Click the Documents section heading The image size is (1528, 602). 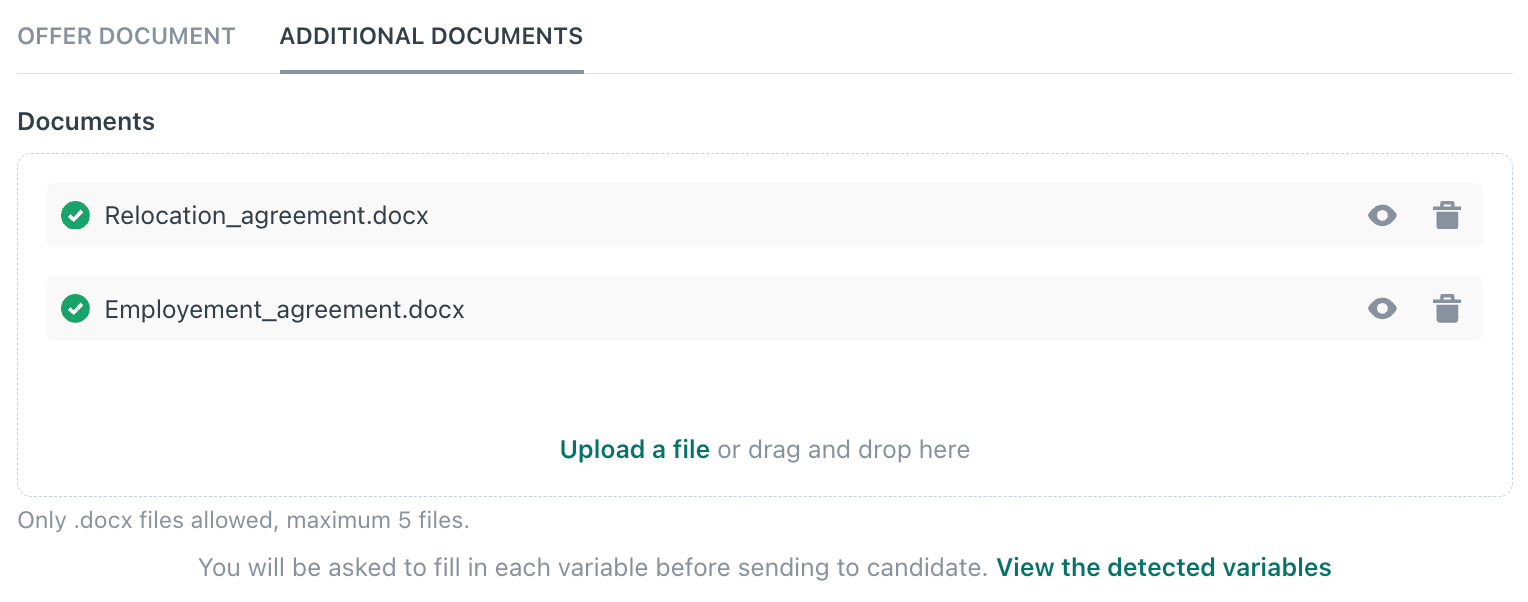tap(86, 121)
